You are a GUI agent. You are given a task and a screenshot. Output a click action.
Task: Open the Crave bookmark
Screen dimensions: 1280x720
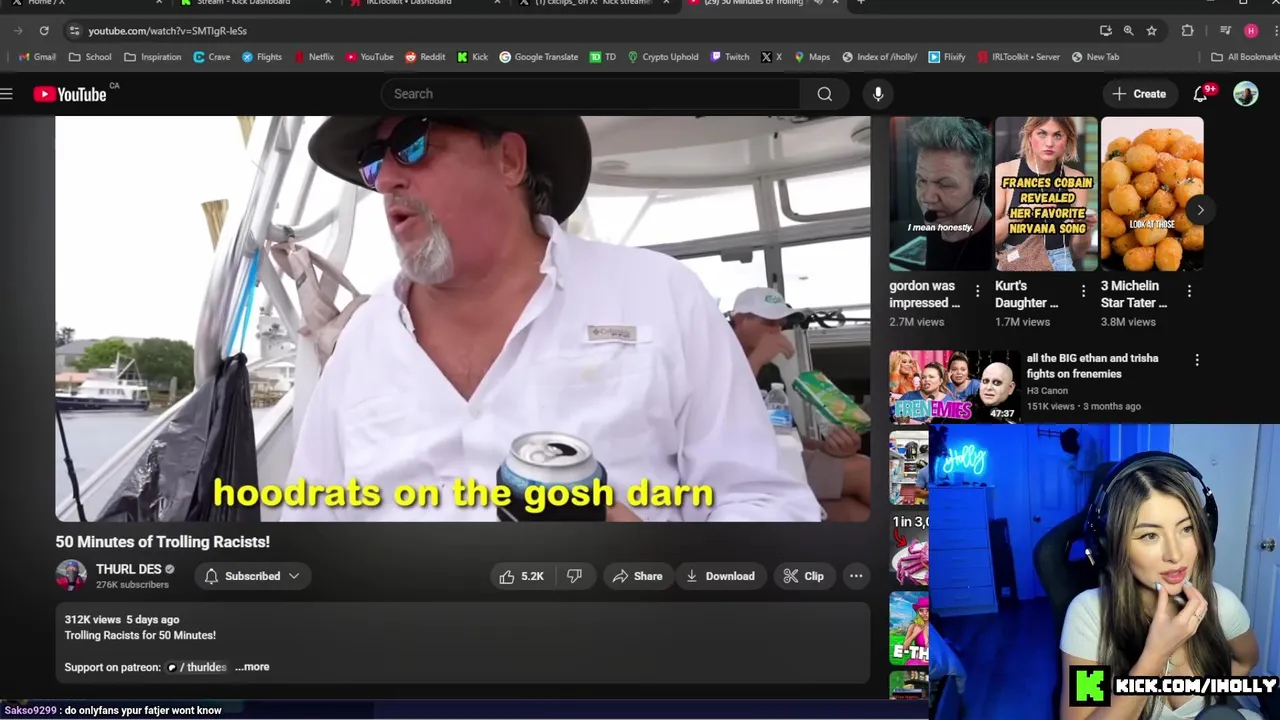tap(212, 57)
